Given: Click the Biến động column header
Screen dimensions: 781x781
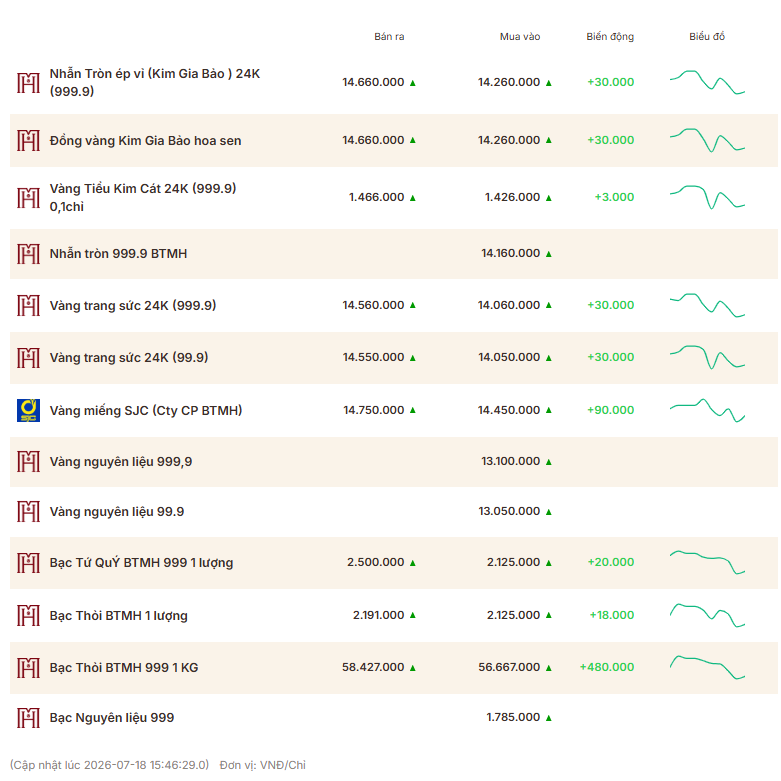Looking at the screenshot, I should pos(610,36).
